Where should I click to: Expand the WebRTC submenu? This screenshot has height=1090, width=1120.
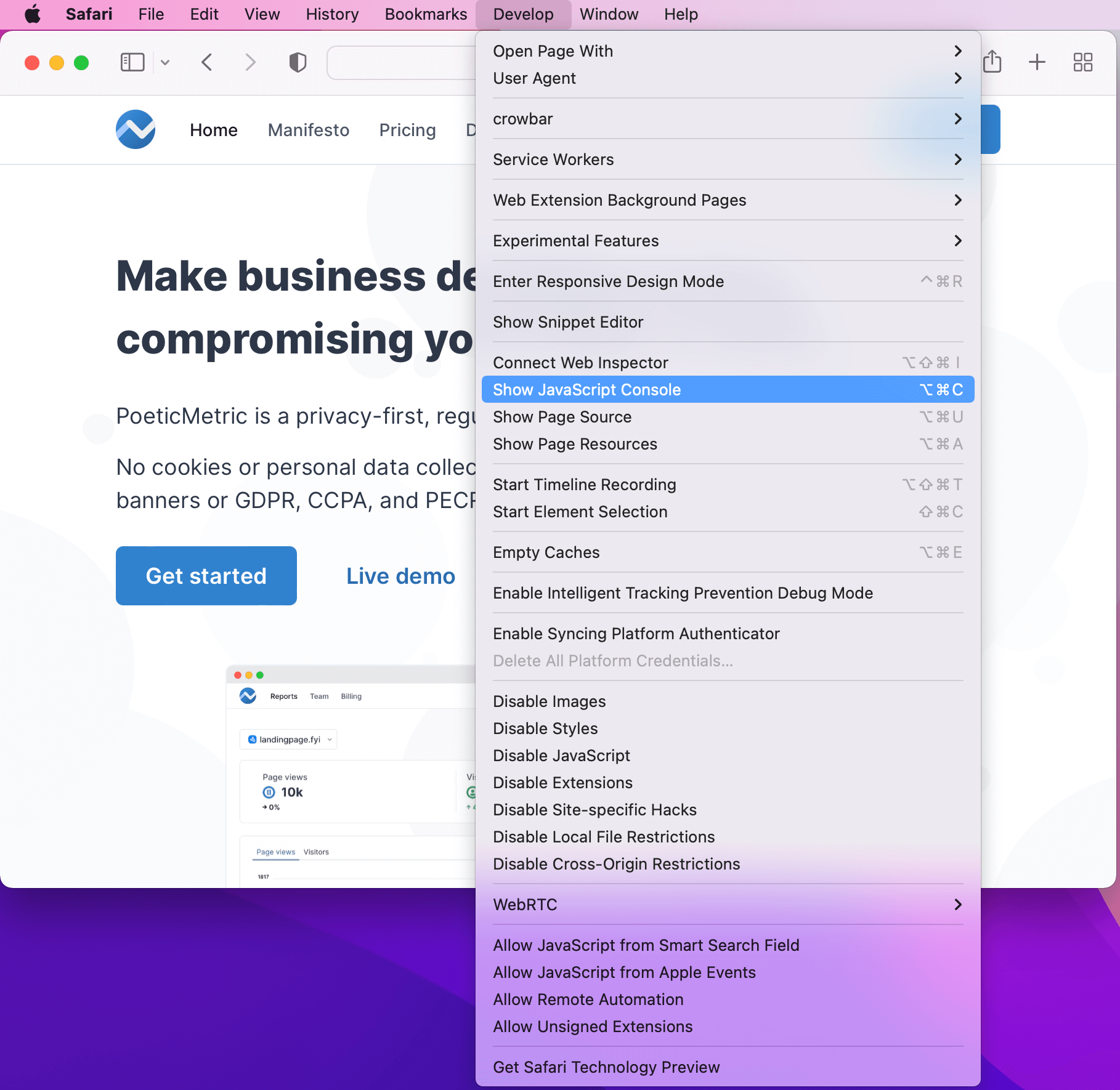(x=728, y=905)
